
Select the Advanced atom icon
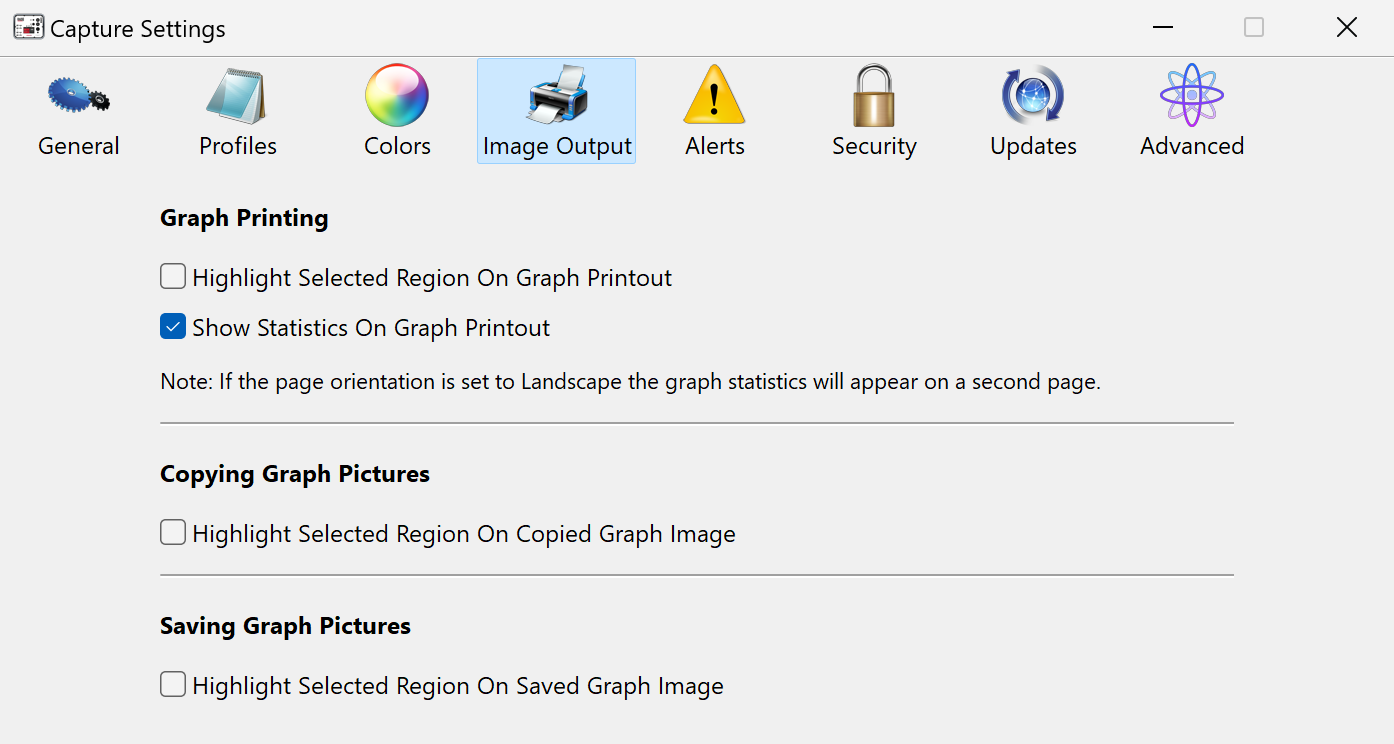pos(1192,96)
